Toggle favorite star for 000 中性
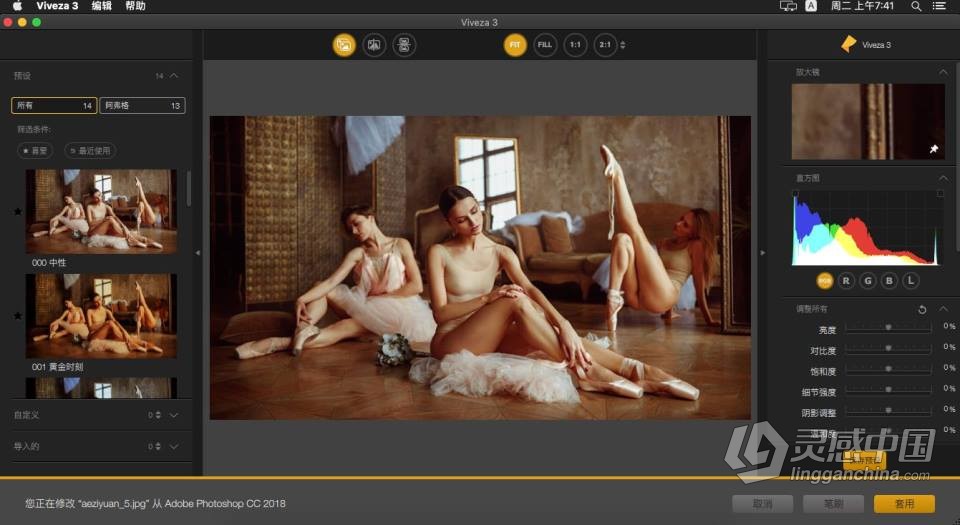 (18, 212)
